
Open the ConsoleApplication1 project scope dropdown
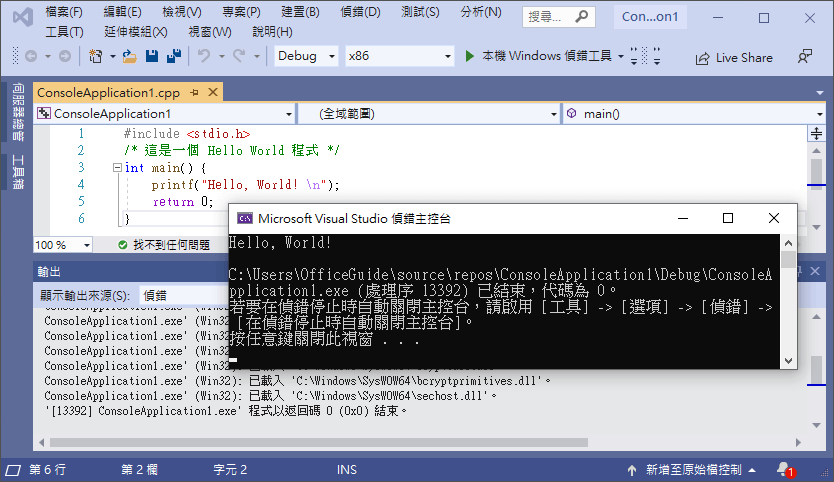pyautogui.click(x=165, y=114)
